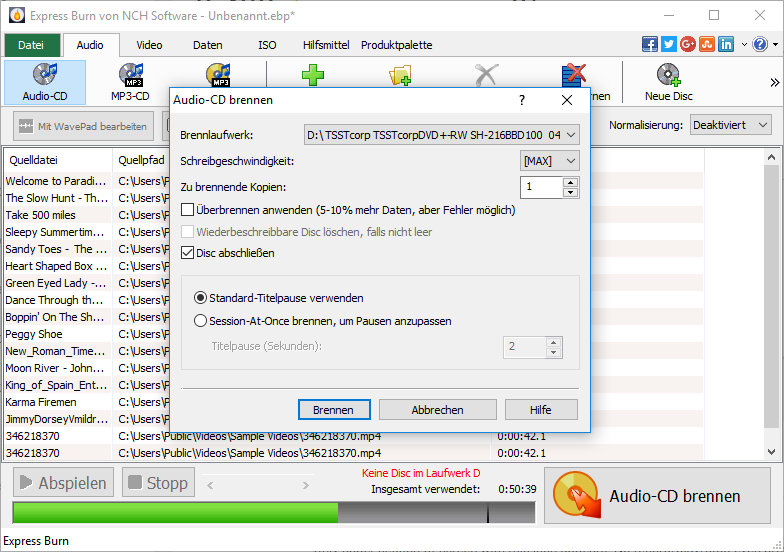The height and width of the screenshot is (552, 784).
Task: Select the Peggy Shoe track row
Action: point(34,334)
